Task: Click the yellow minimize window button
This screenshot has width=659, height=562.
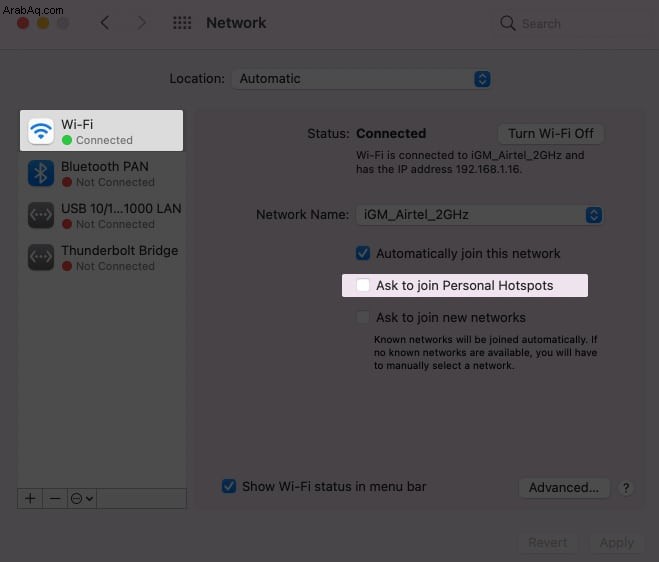Action: [x=43, y=23]
